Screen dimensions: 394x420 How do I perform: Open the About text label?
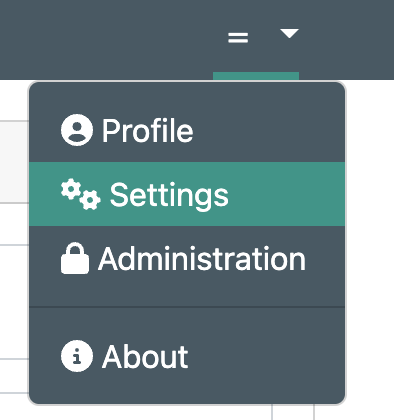pyautogui.click(x=145, y=357)
